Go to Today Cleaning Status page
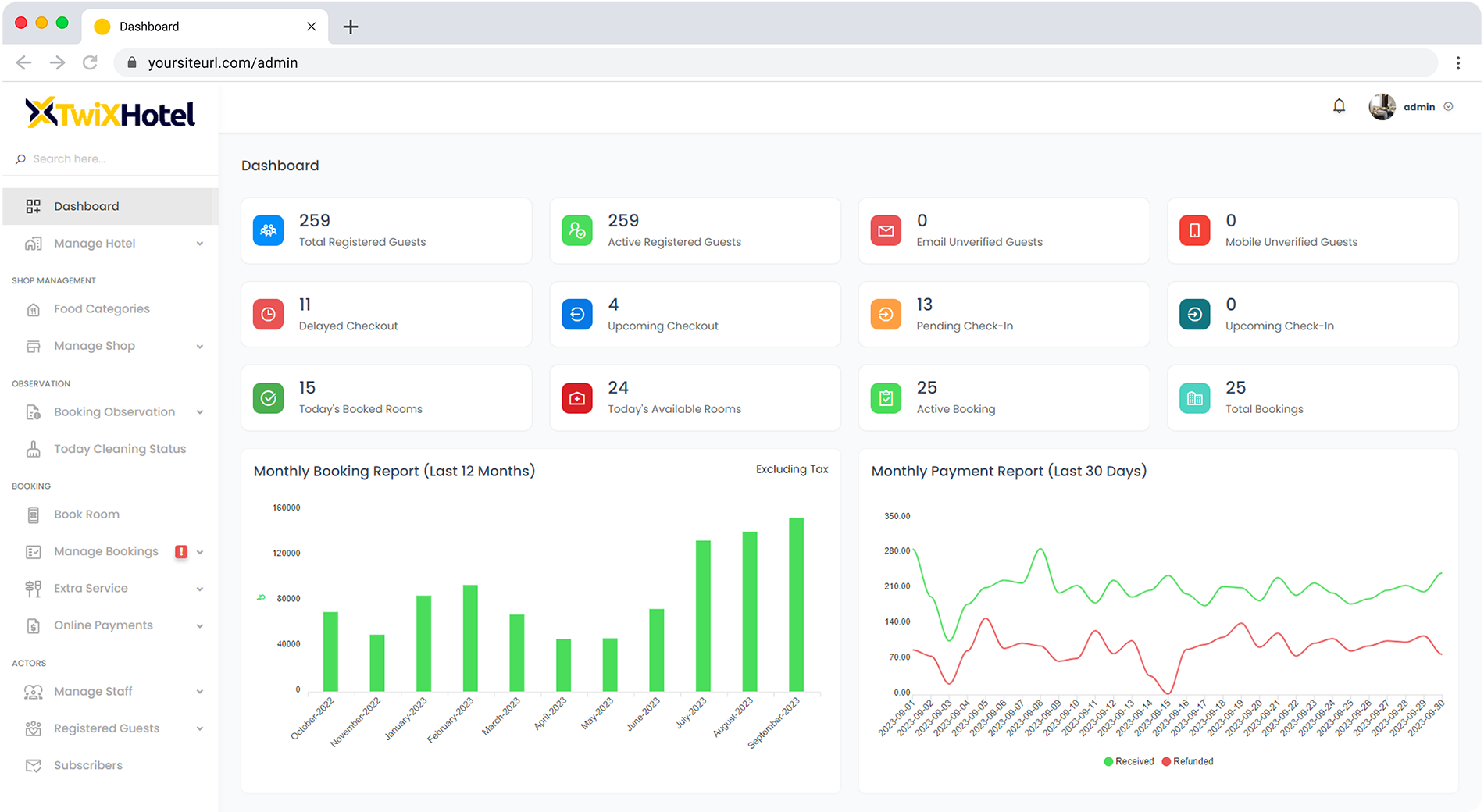This screenshot has height=812, width=1484. [x=120, y=449]
